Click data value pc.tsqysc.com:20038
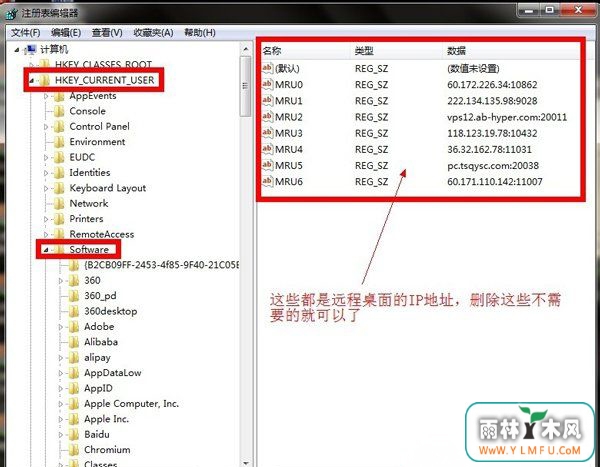Image resolution: width=600 pixels, height=467 pixels. 493,165
